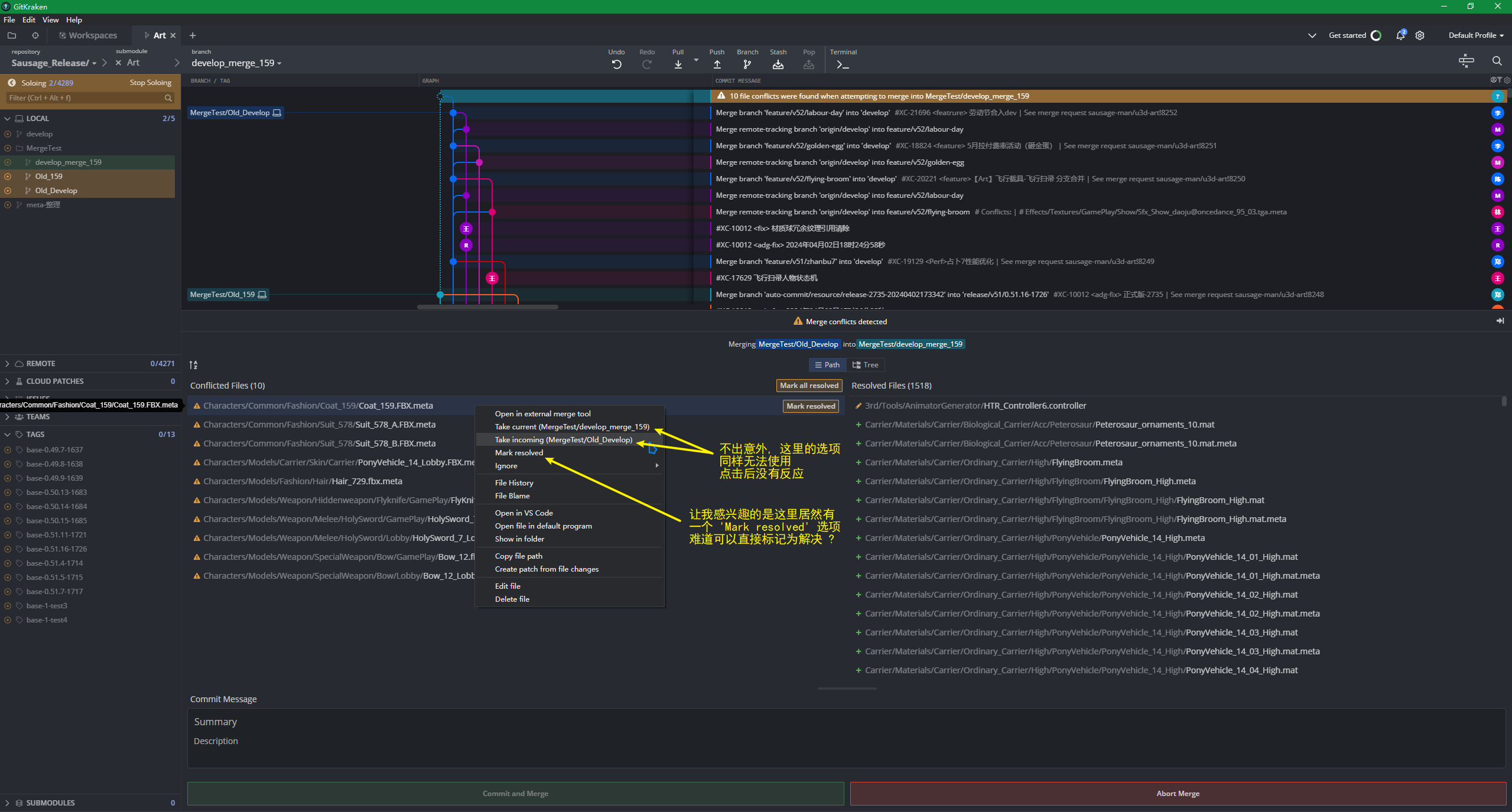Image resolution: width=1512 pixels, height=812 pixels.
Task: Open the notifications bell icon
Action: (x=1400, y=35)
